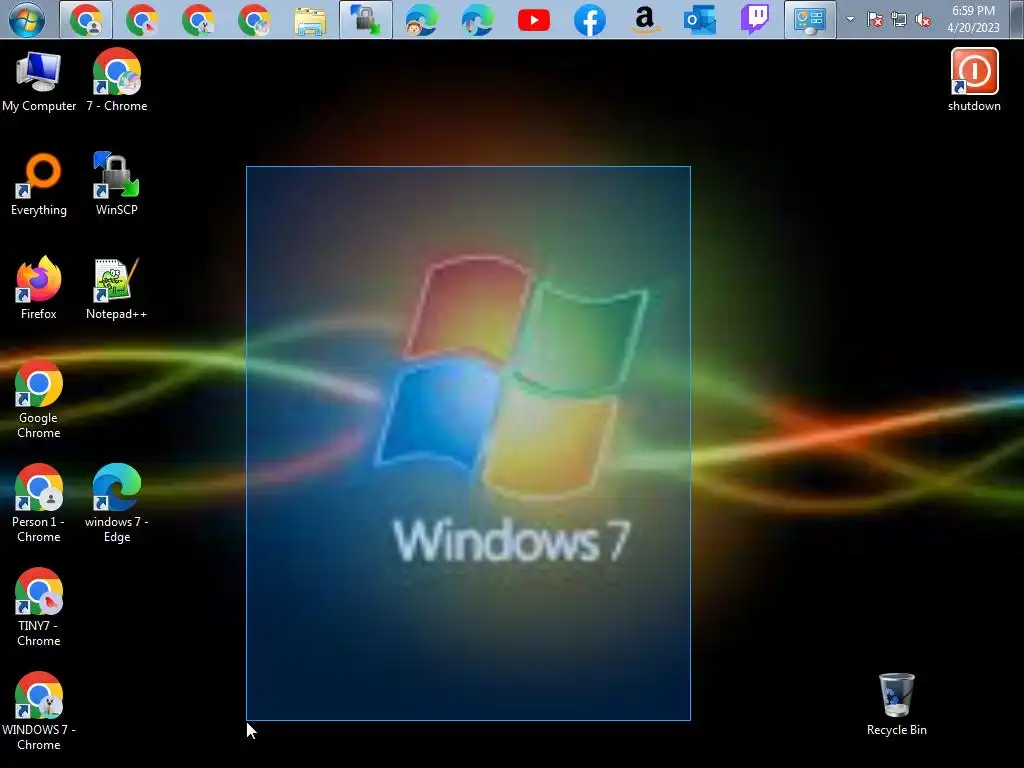Click the Show Desktop strip

(x=1017, y=20)
